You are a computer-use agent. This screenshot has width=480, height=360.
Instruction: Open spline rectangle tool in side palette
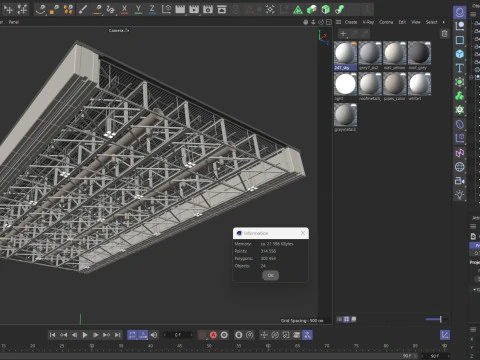pos(460,40)
